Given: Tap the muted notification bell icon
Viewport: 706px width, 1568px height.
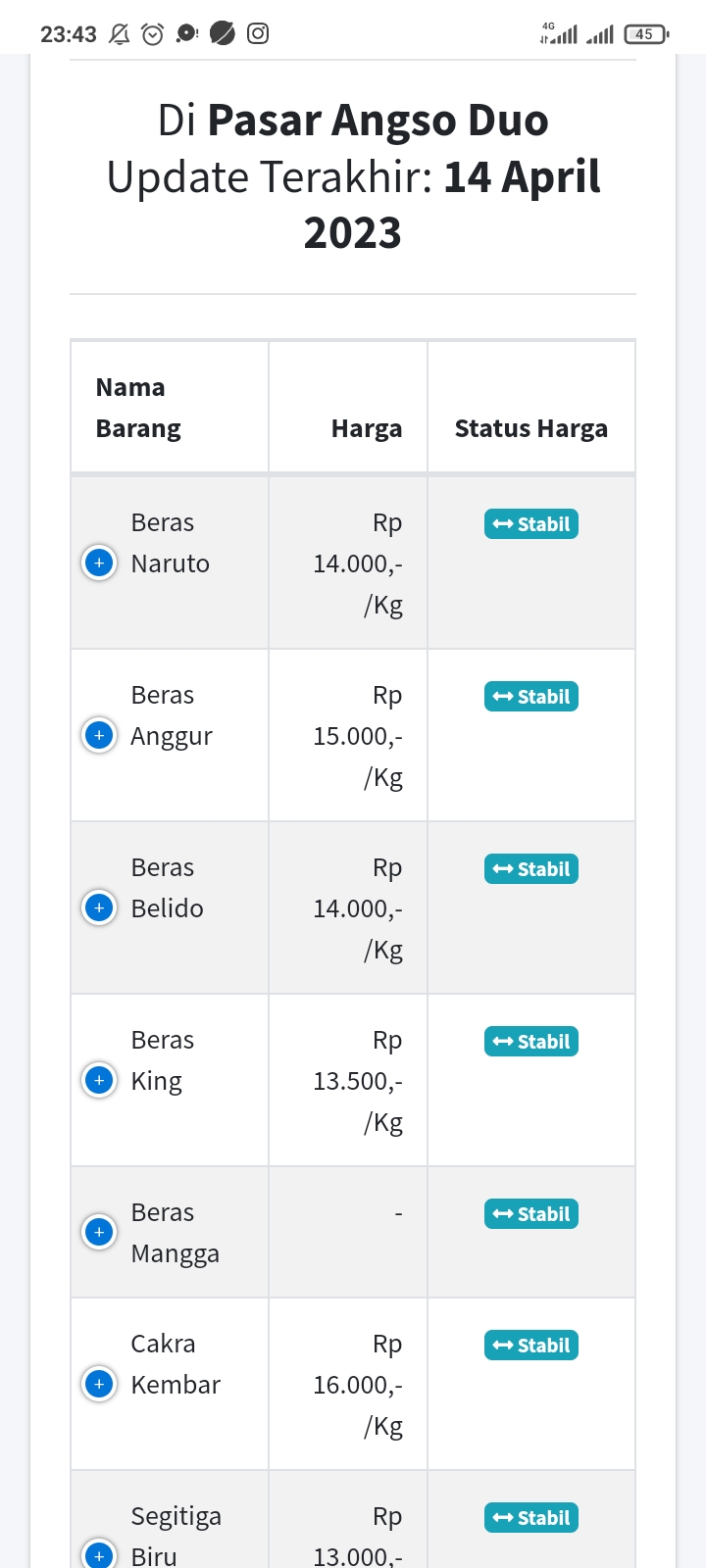Looking at the screenshot, I should pos(120,34).
